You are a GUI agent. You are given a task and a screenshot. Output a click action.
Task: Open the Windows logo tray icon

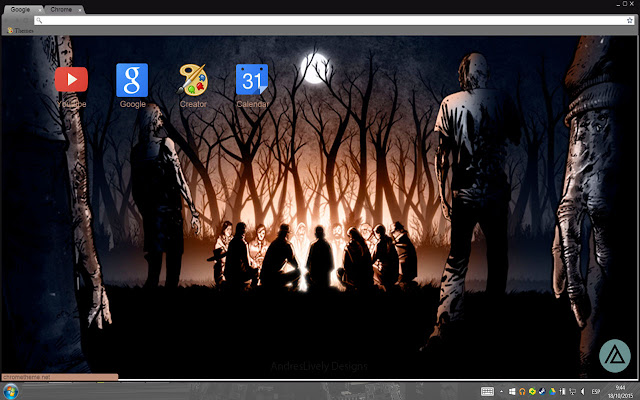coord(512,392)
